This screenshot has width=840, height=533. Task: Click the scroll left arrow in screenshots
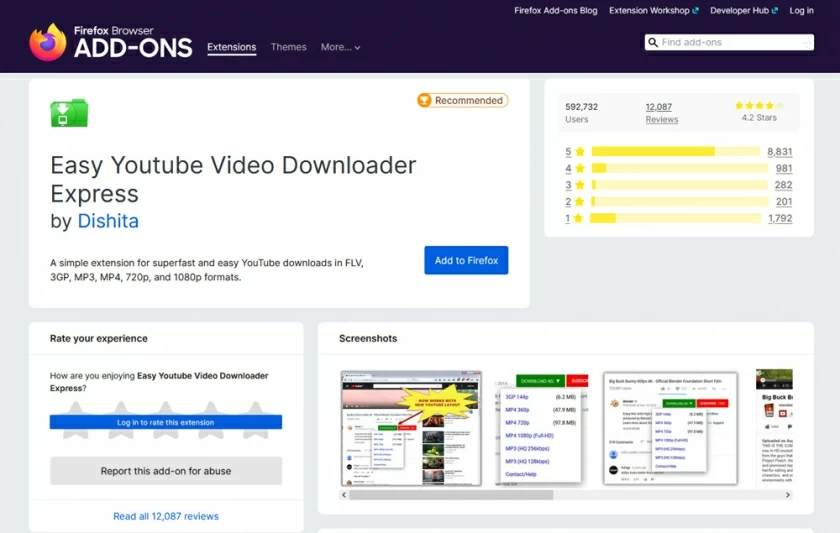pyautogui.click(x=344, y=494)
